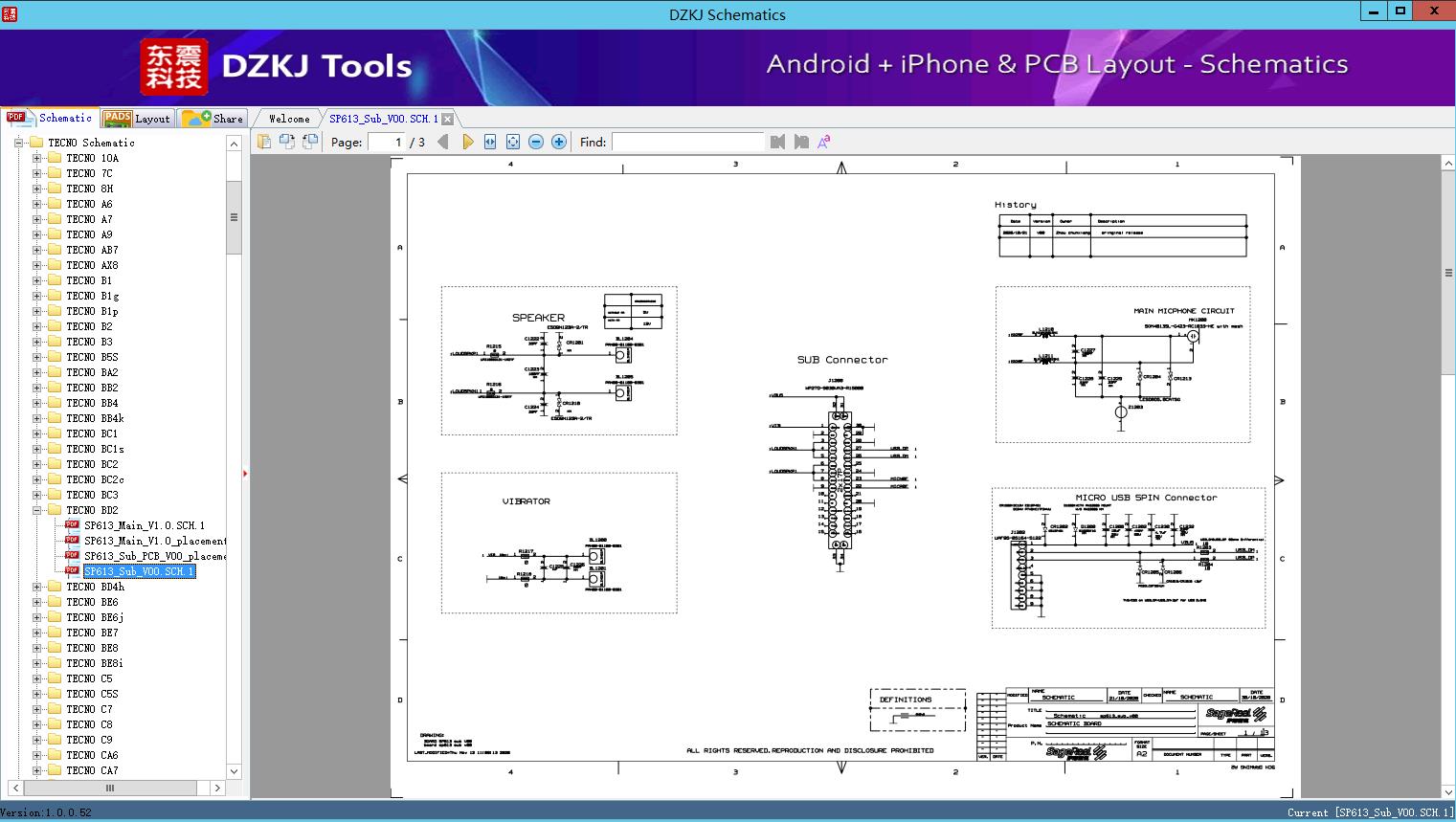
Task: Expand the TECNO 10A folder
Action: tap(36, 158)
